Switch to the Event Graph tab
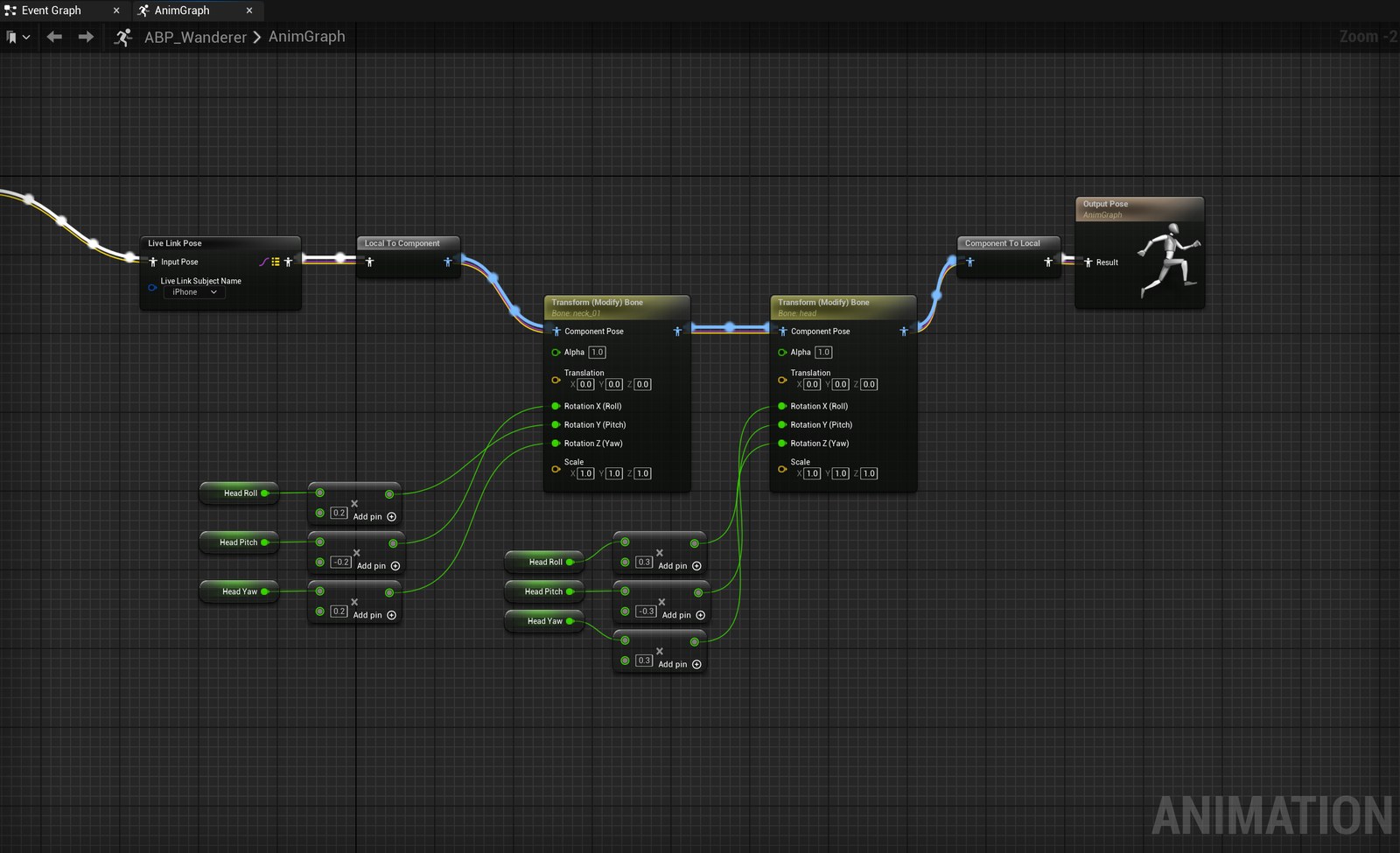Screen dimensions: 1400x853 click(x=51, y=10)
